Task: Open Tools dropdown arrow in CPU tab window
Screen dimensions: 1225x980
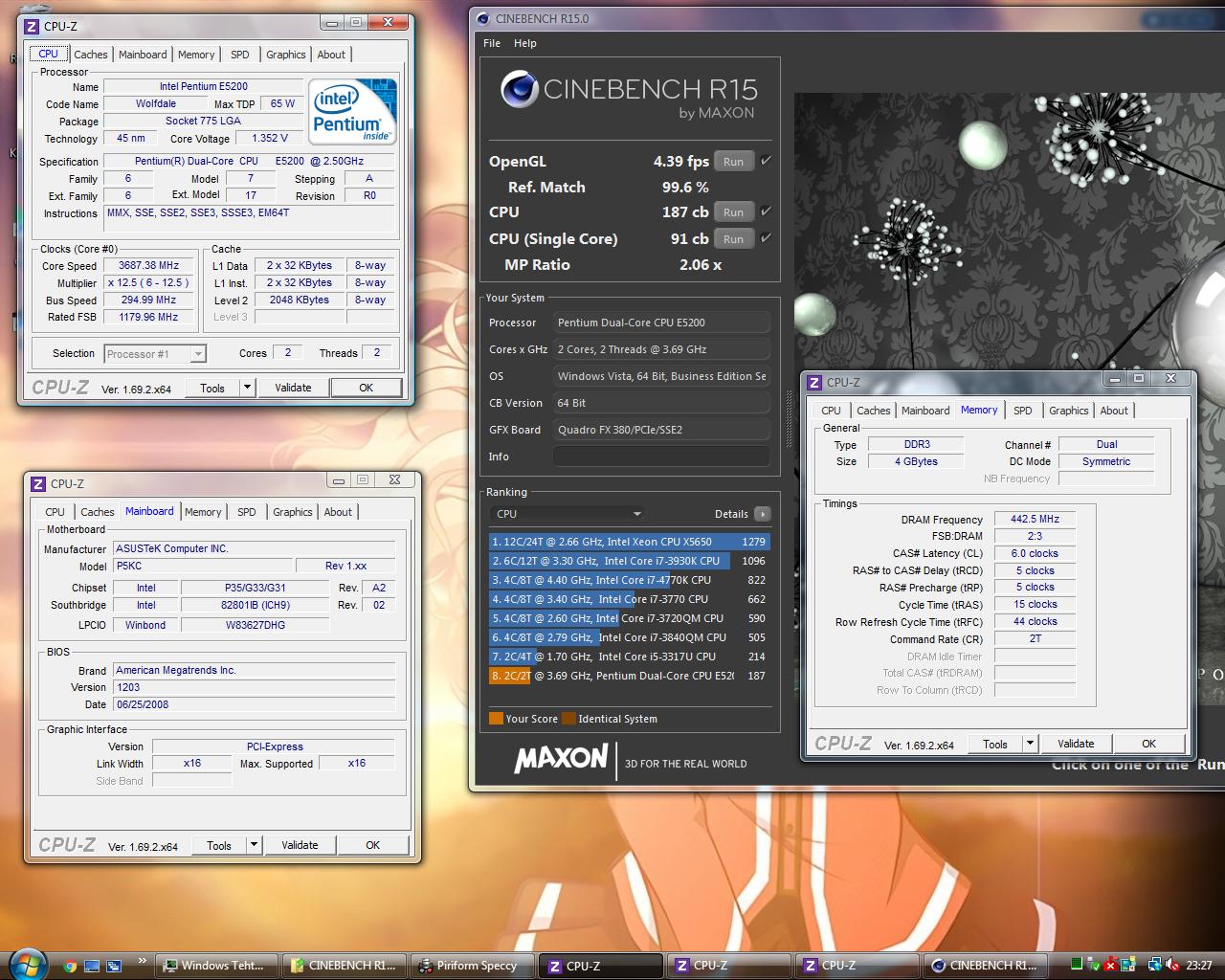Action: click(x=247, y=388)
